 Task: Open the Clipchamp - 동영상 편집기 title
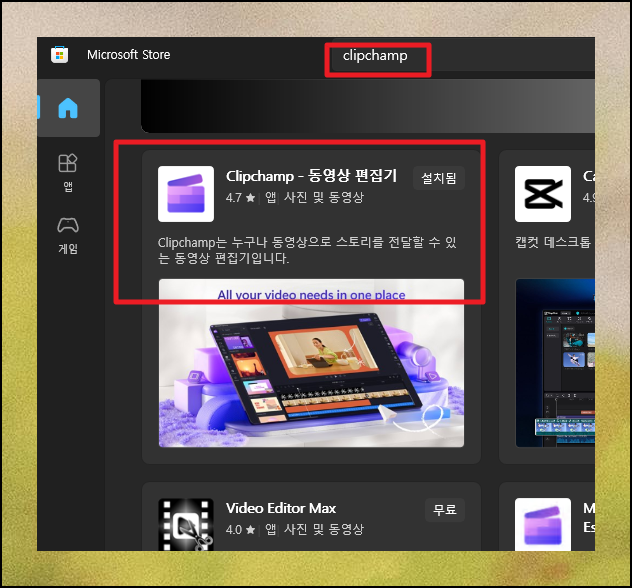[x=311, y=176]
